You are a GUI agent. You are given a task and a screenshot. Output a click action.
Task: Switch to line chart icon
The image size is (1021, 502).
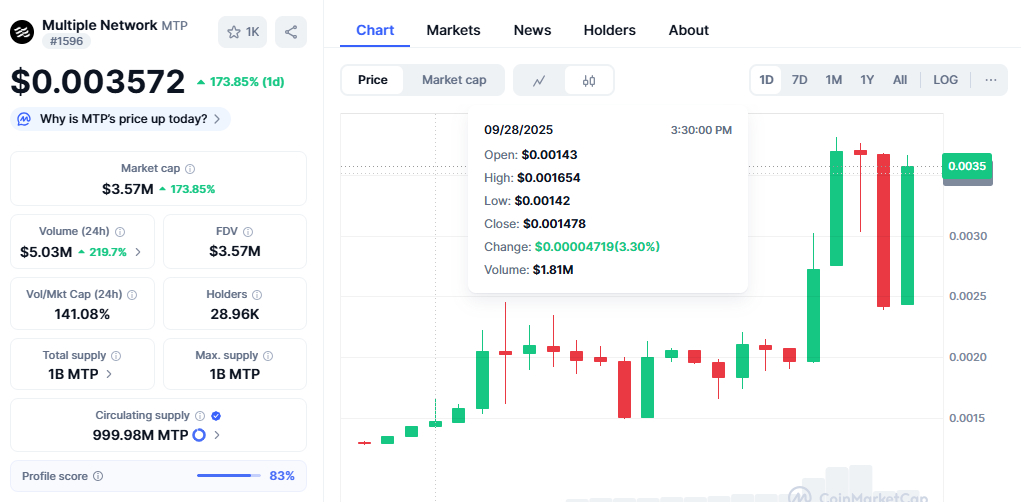[539, 80]
